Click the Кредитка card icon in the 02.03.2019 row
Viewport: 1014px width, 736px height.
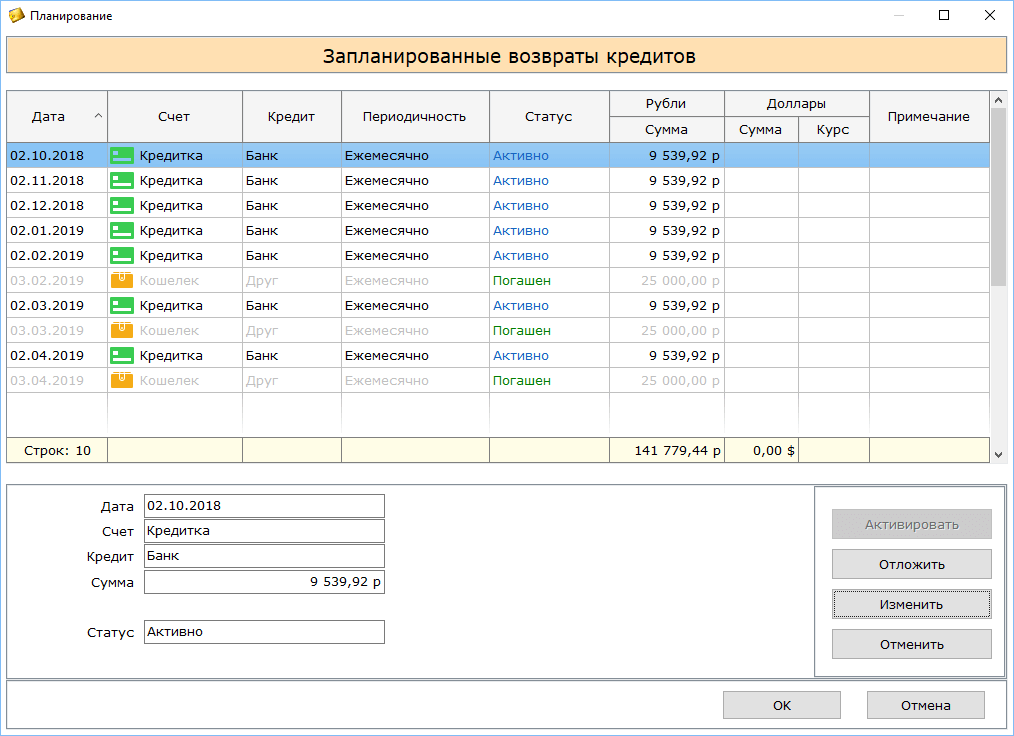122,305
